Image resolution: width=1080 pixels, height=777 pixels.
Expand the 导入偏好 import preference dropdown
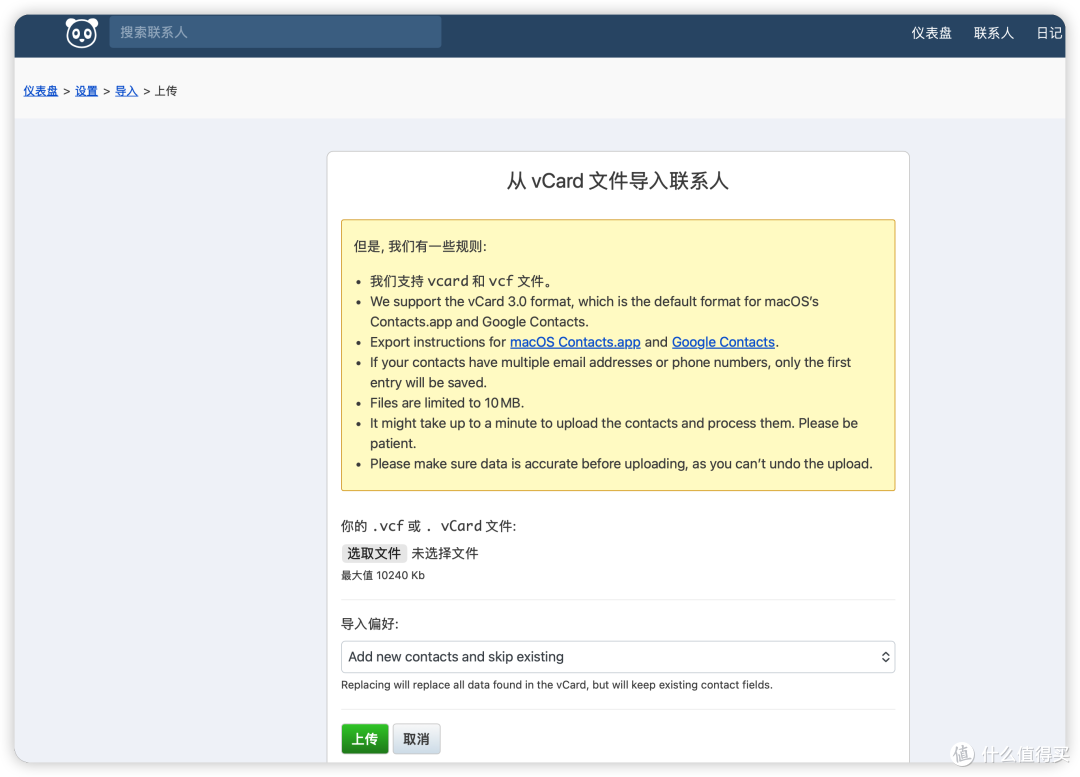[618, 657]
